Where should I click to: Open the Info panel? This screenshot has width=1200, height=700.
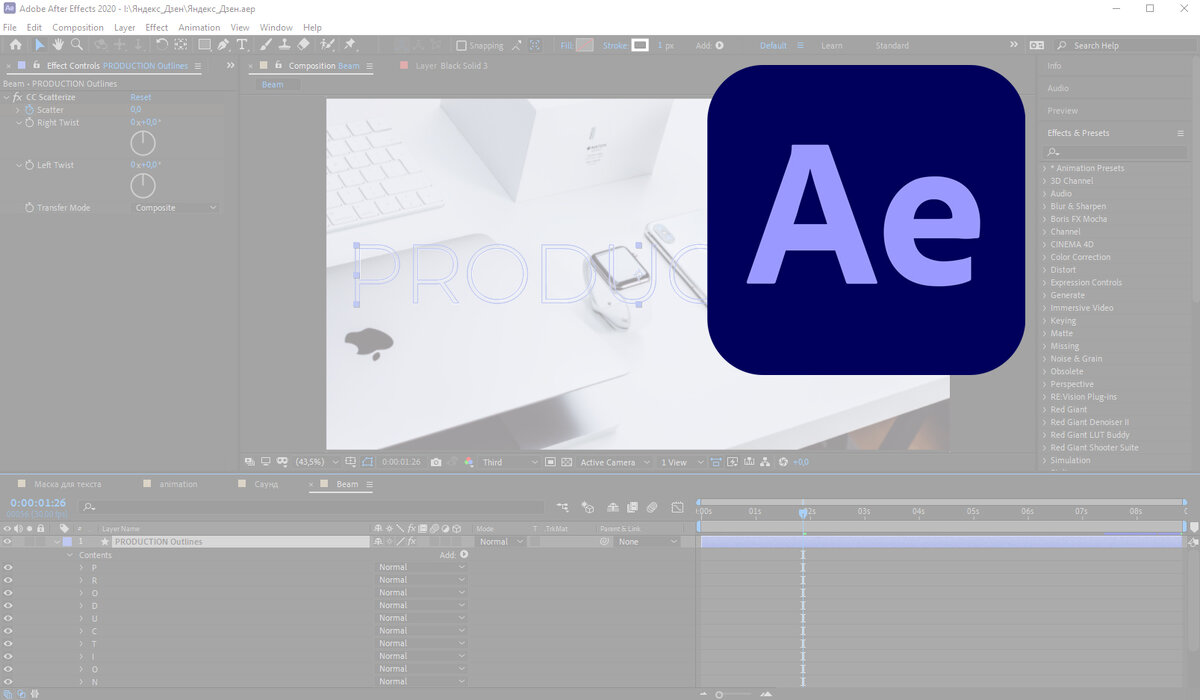point(1055,66)
